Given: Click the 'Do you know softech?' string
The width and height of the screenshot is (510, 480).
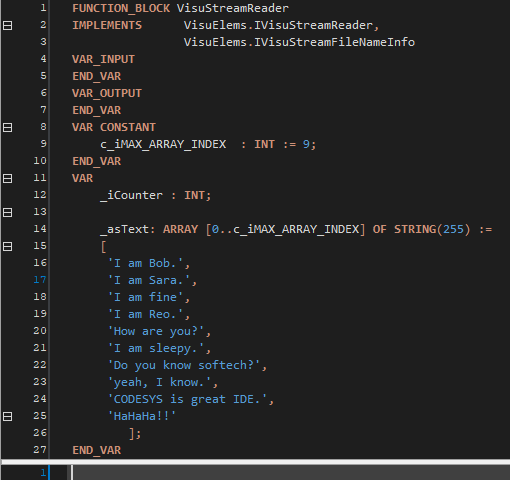Looking at the screenshot, I should pos(184,365).
